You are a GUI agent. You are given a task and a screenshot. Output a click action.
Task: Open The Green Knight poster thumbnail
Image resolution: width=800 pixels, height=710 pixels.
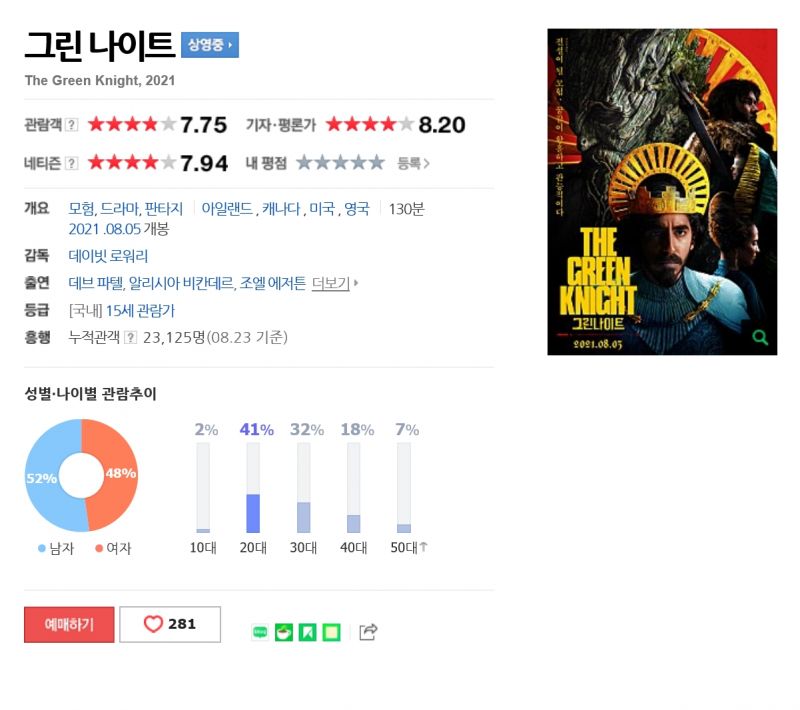click(x=662, y=192)
